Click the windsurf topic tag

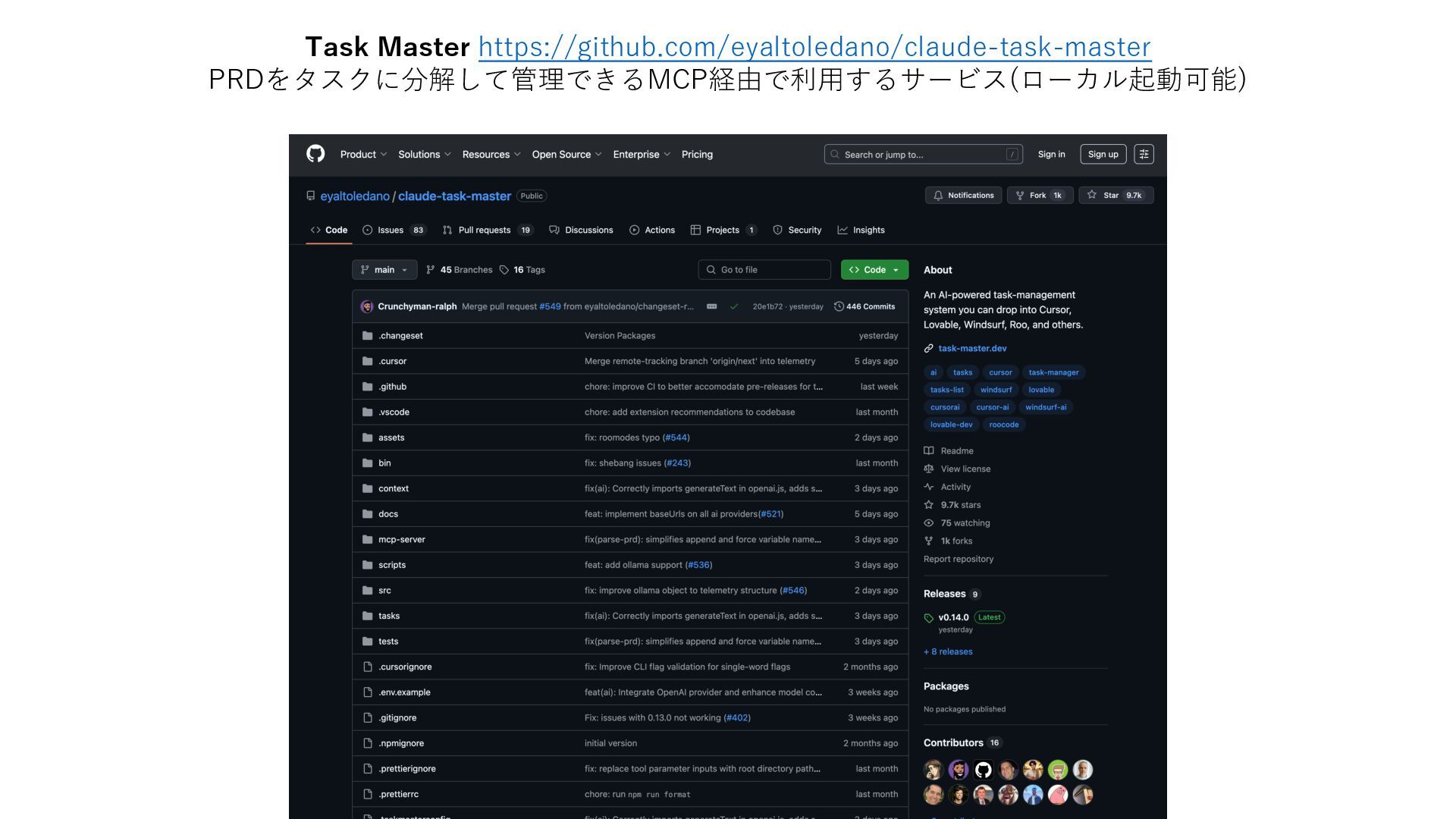tap(996, 390)
